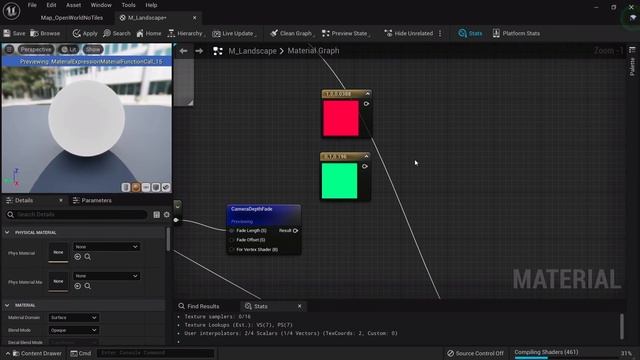Click the material graph breadcrumb icon
The width and height of the screenshot is (640, 360).
pos(218,51)
